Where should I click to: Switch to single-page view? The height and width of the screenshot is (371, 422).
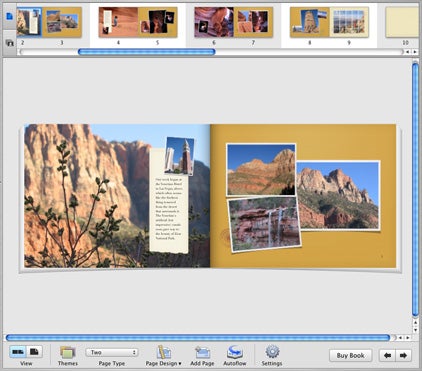34,352
